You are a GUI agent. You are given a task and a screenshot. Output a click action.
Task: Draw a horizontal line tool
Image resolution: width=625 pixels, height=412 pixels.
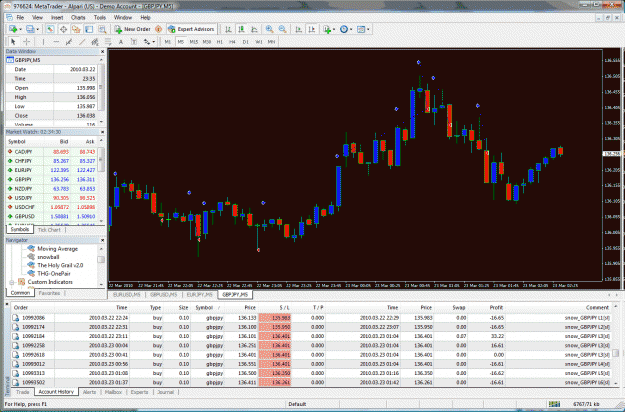(56, 41)
